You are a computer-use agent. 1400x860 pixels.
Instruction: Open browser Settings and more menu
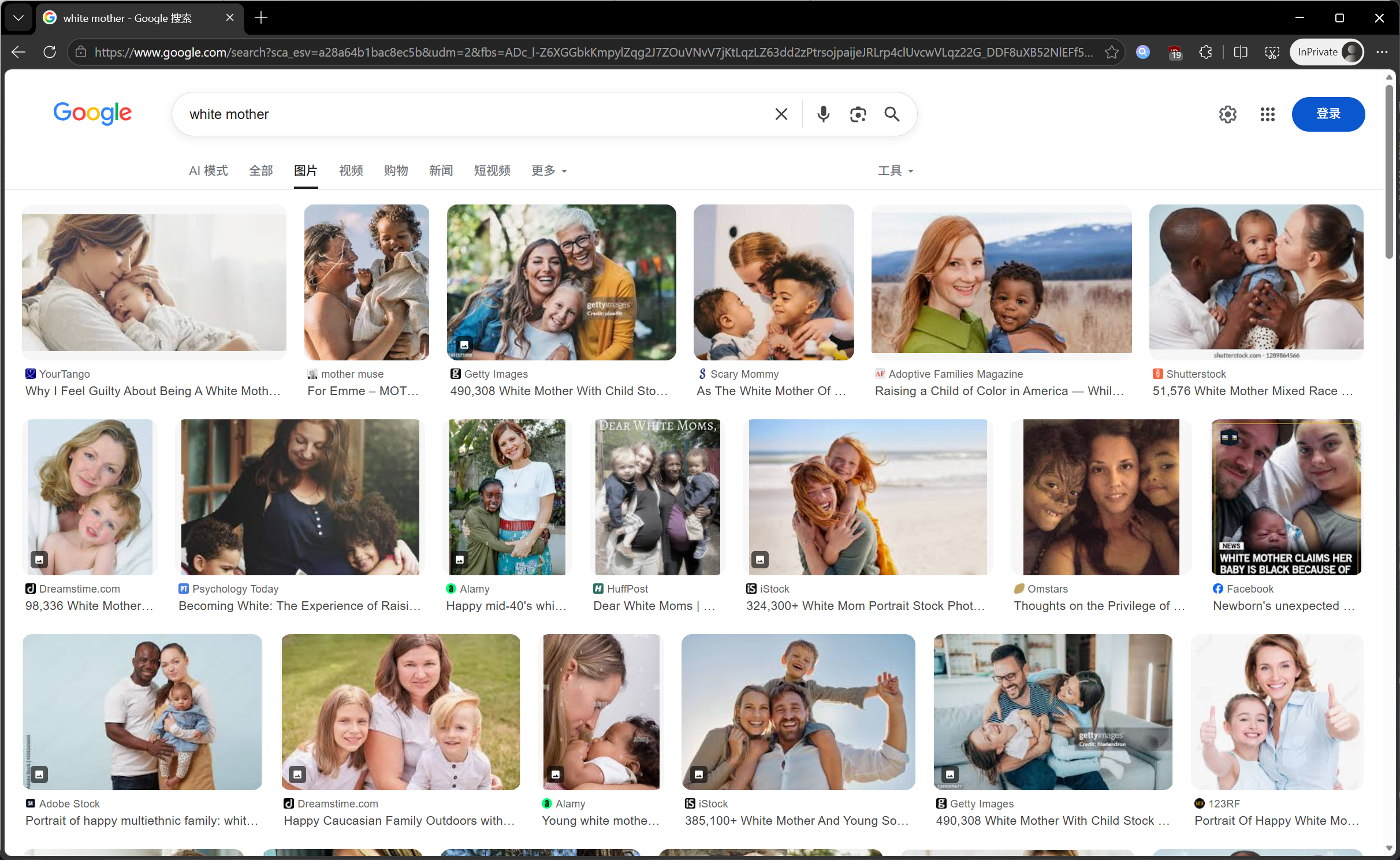[x=1382, y=52]
